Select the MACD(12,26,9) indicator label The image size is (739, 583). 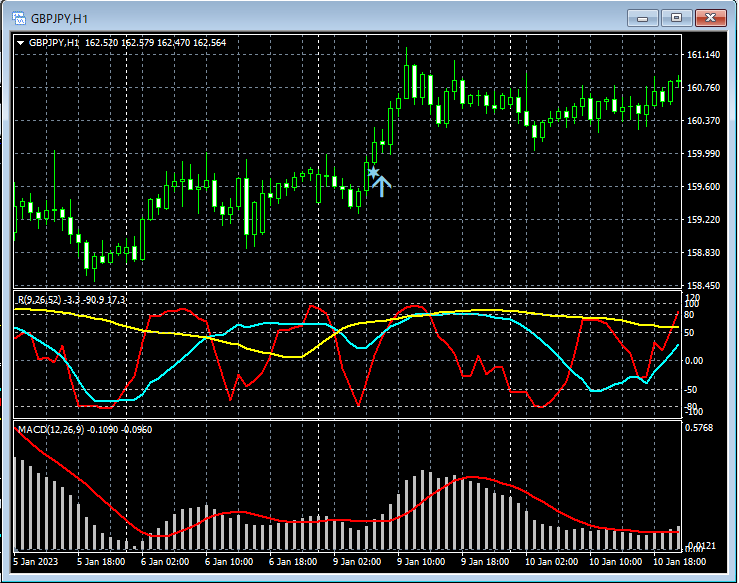click(x=50, y=430)
